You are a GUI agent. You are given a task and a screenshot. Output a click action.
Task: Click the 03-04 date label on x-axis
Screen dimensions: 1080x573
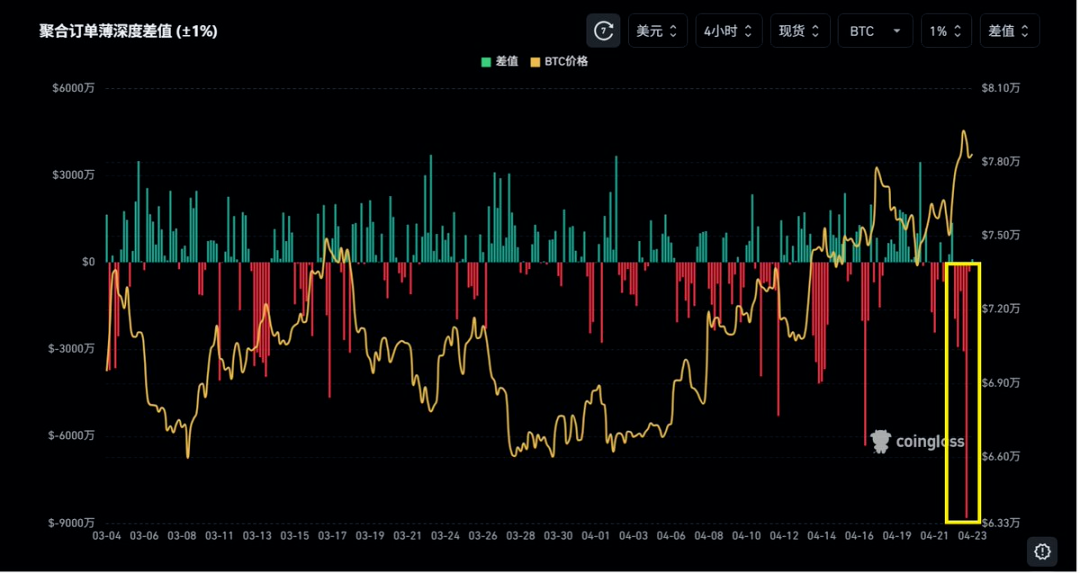click(107, 536)
